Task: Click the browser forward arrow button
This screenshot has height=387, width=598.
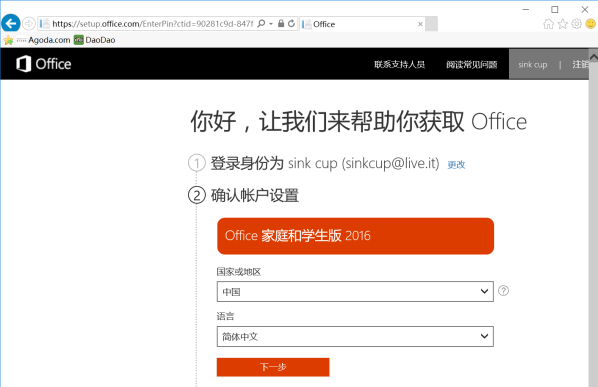Action: pyautogui.click(x=29, y=24)
